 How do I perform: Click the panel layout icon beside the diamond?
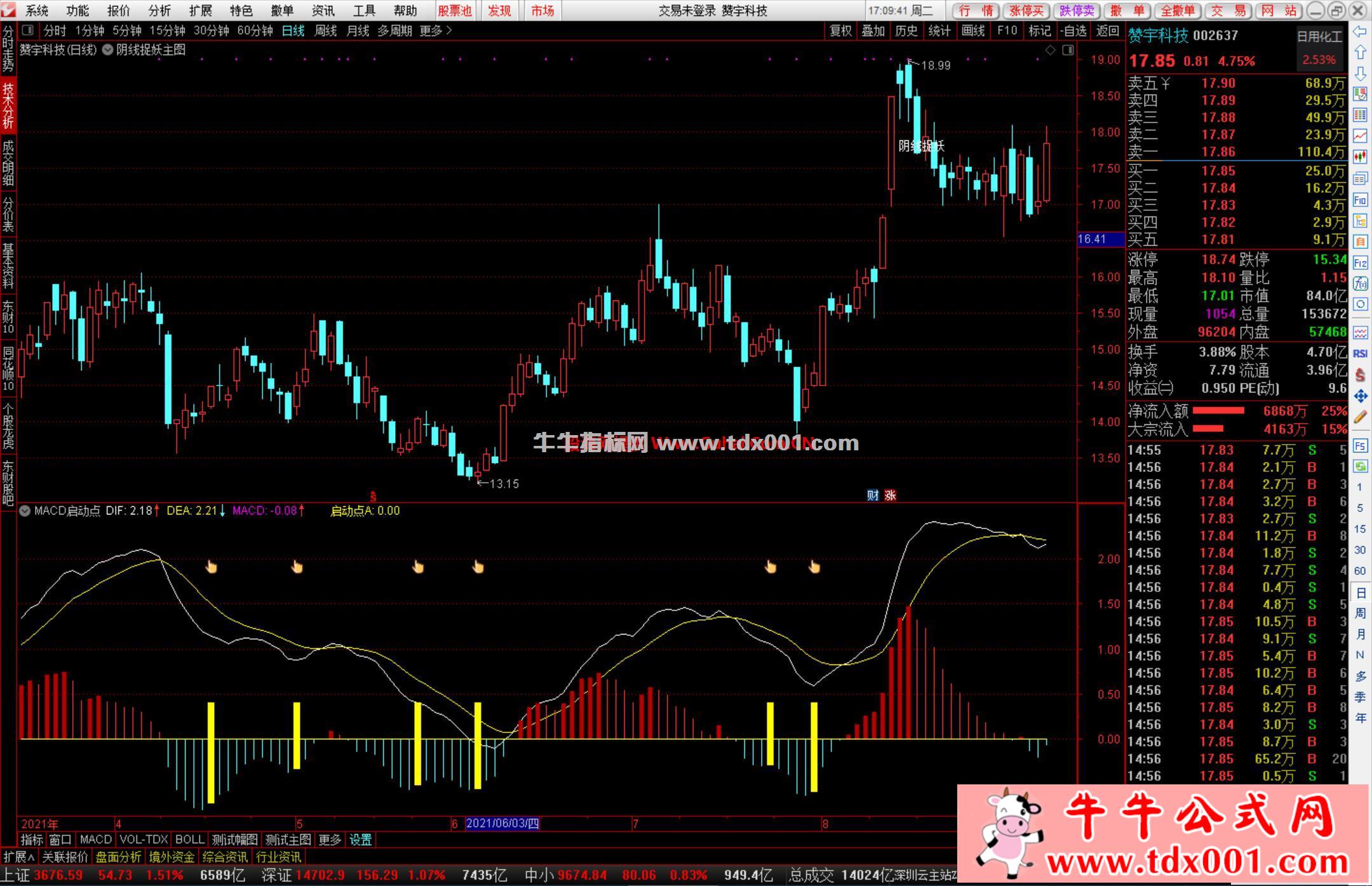(x=1068, y=50)
